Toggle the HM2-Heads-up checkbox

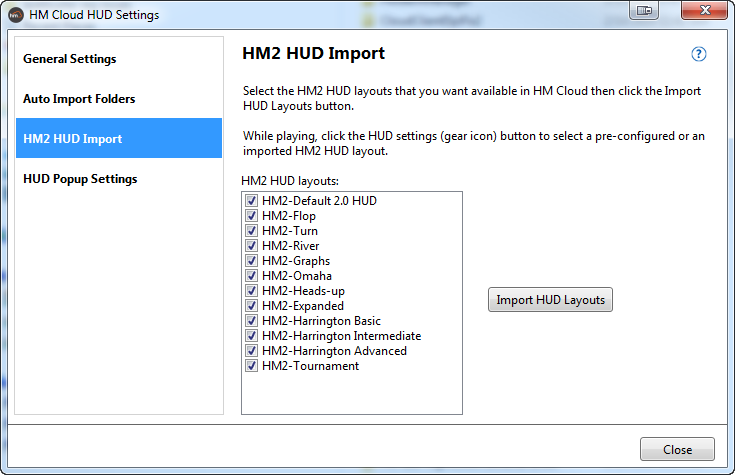251,291
